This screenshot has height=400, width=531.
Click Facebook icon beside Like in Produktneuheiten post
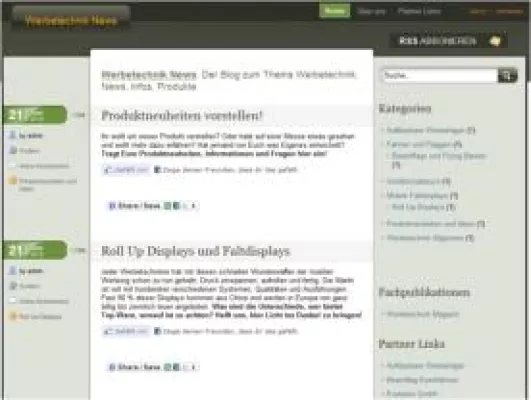coord(157,169)
